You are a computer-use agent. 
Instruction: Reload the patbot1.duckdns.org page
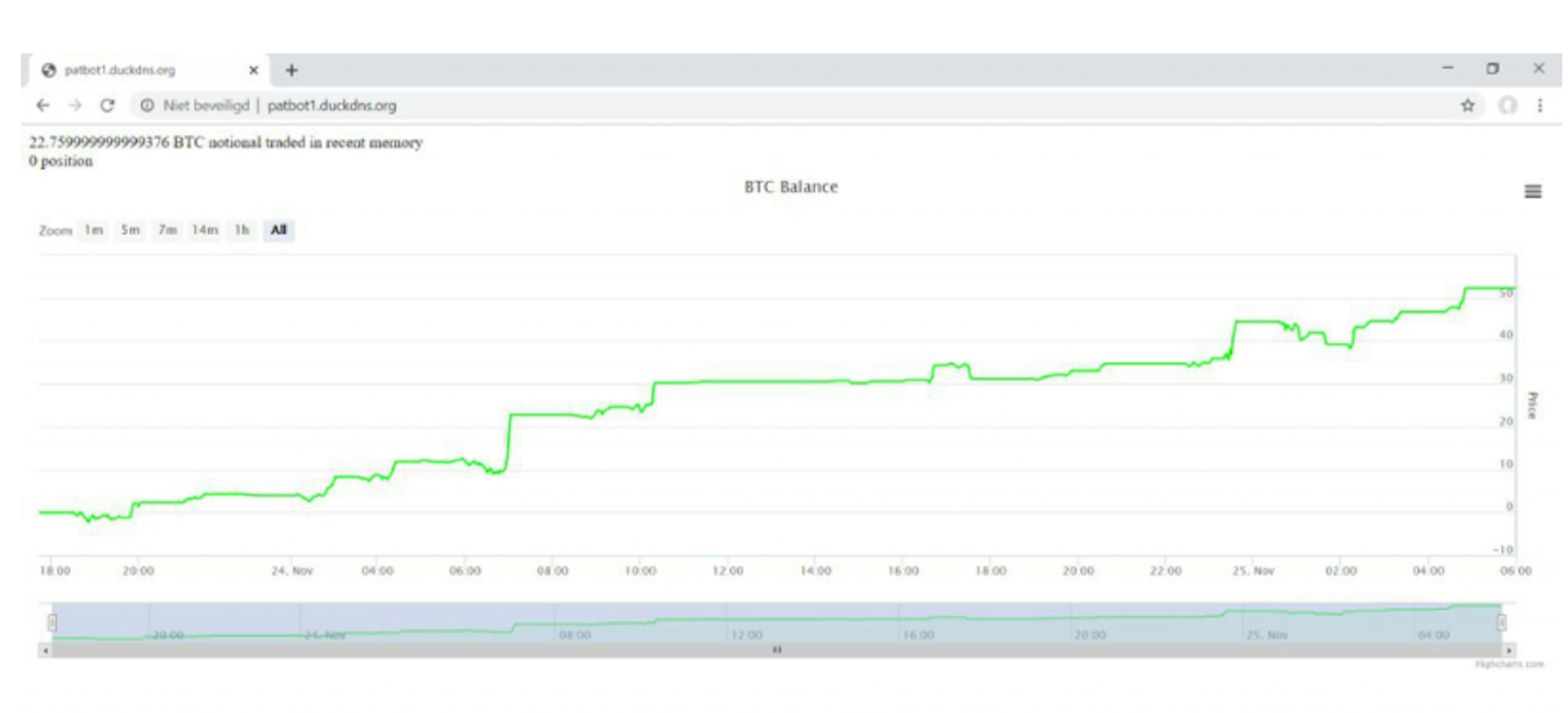pyautogui.click(x=107, y=105)
